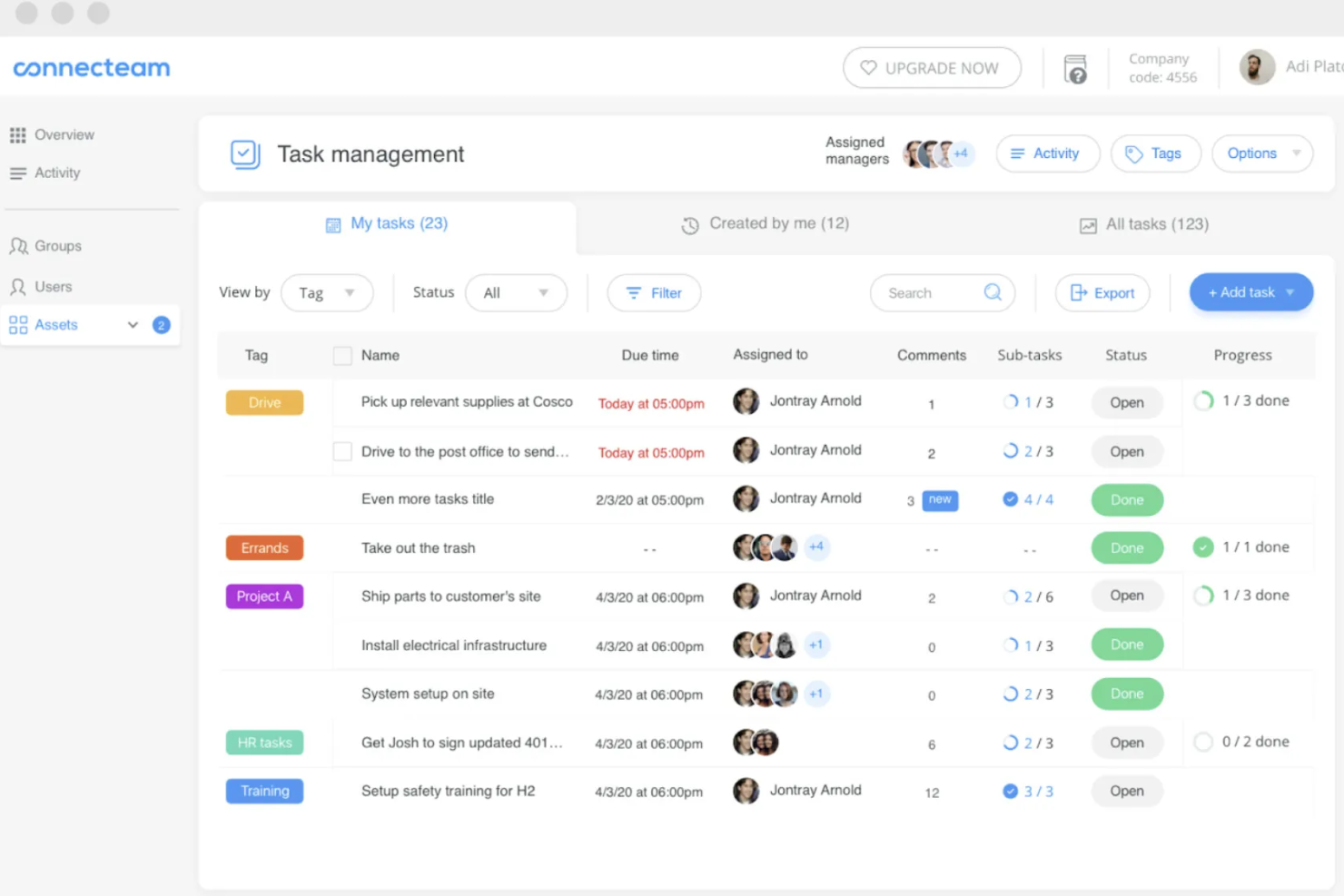Expand the Add task dropdown arrow
The height and width of the screenshot is (896, 1344).
(x=1290, y=292)
